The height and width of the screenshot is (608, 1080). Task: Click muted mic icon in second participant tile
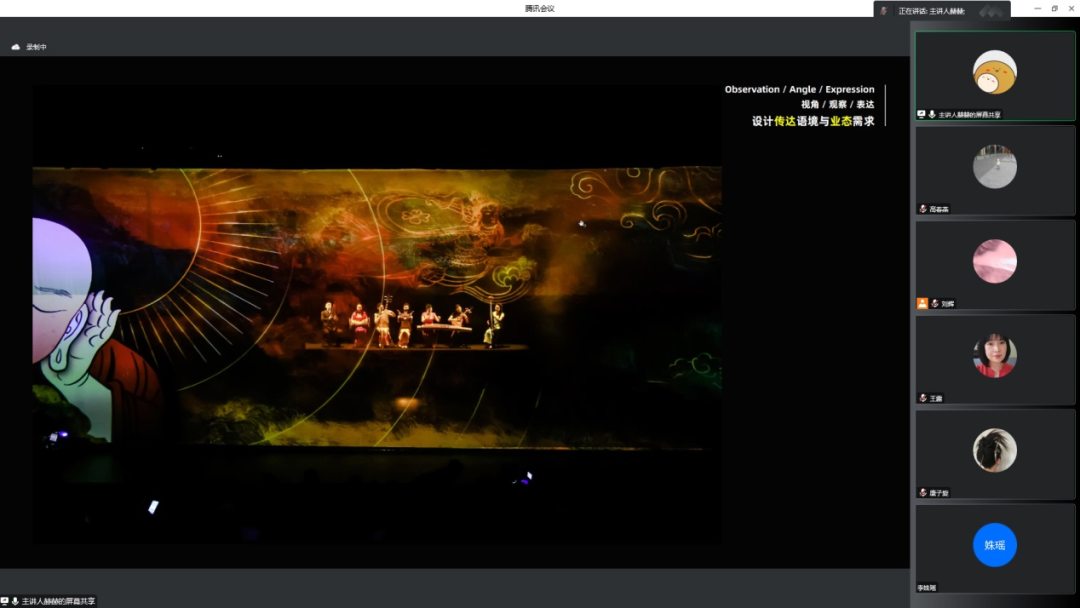tap(923, 209)
